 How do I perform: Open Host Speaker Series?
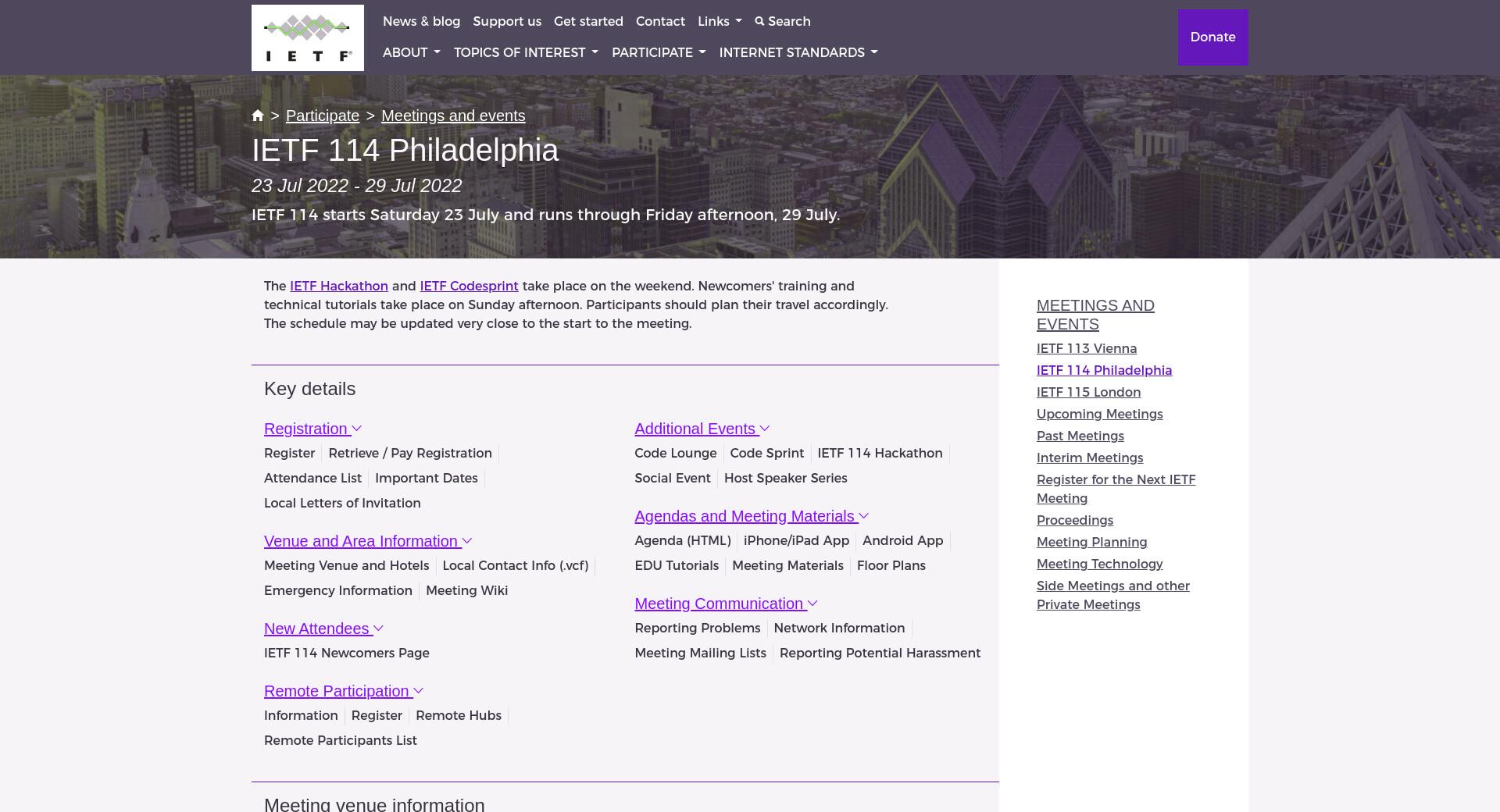tap(786, 478)
